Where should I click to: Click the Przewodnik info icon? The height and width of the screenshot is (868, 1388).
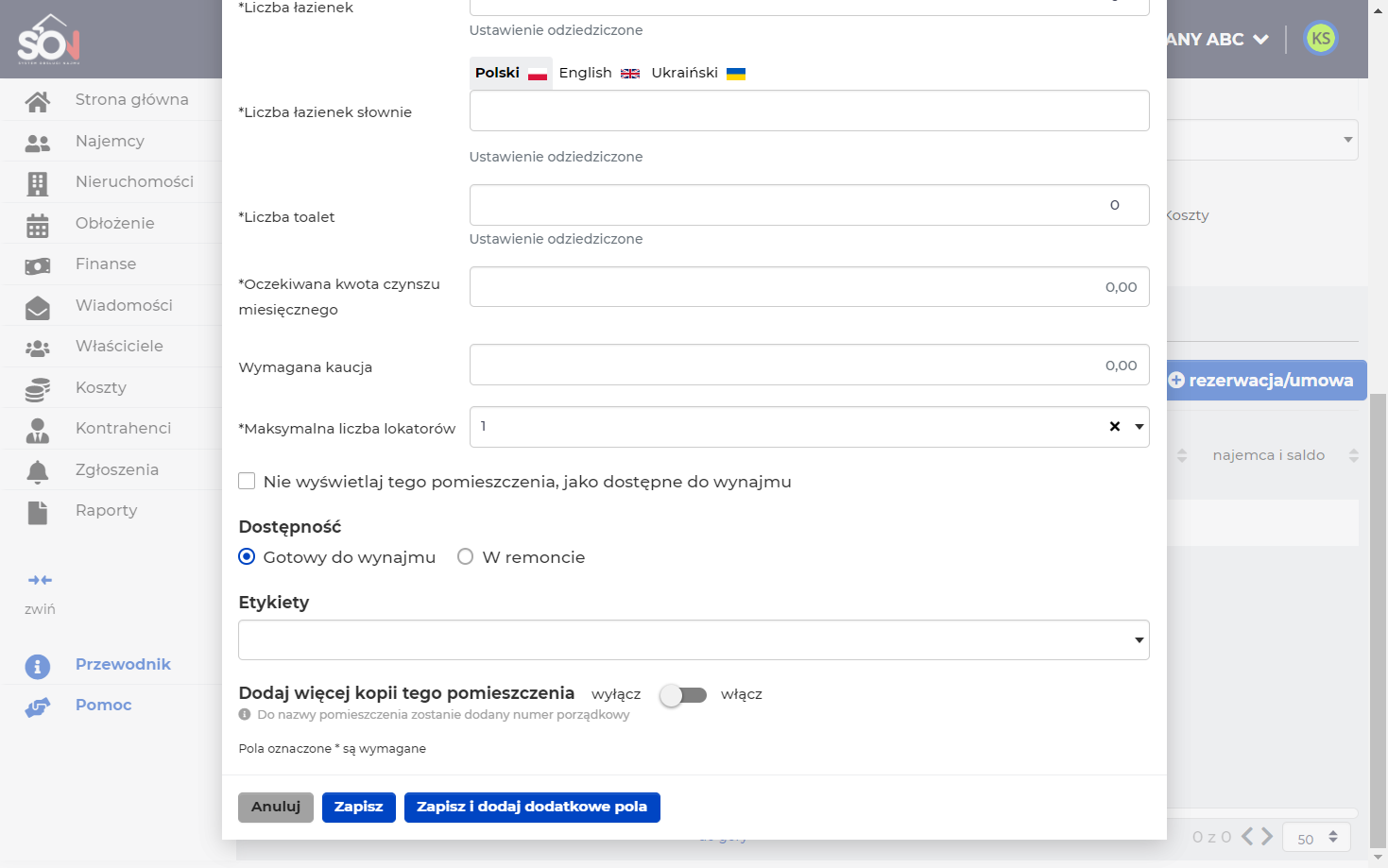click(x=38, y=666)
